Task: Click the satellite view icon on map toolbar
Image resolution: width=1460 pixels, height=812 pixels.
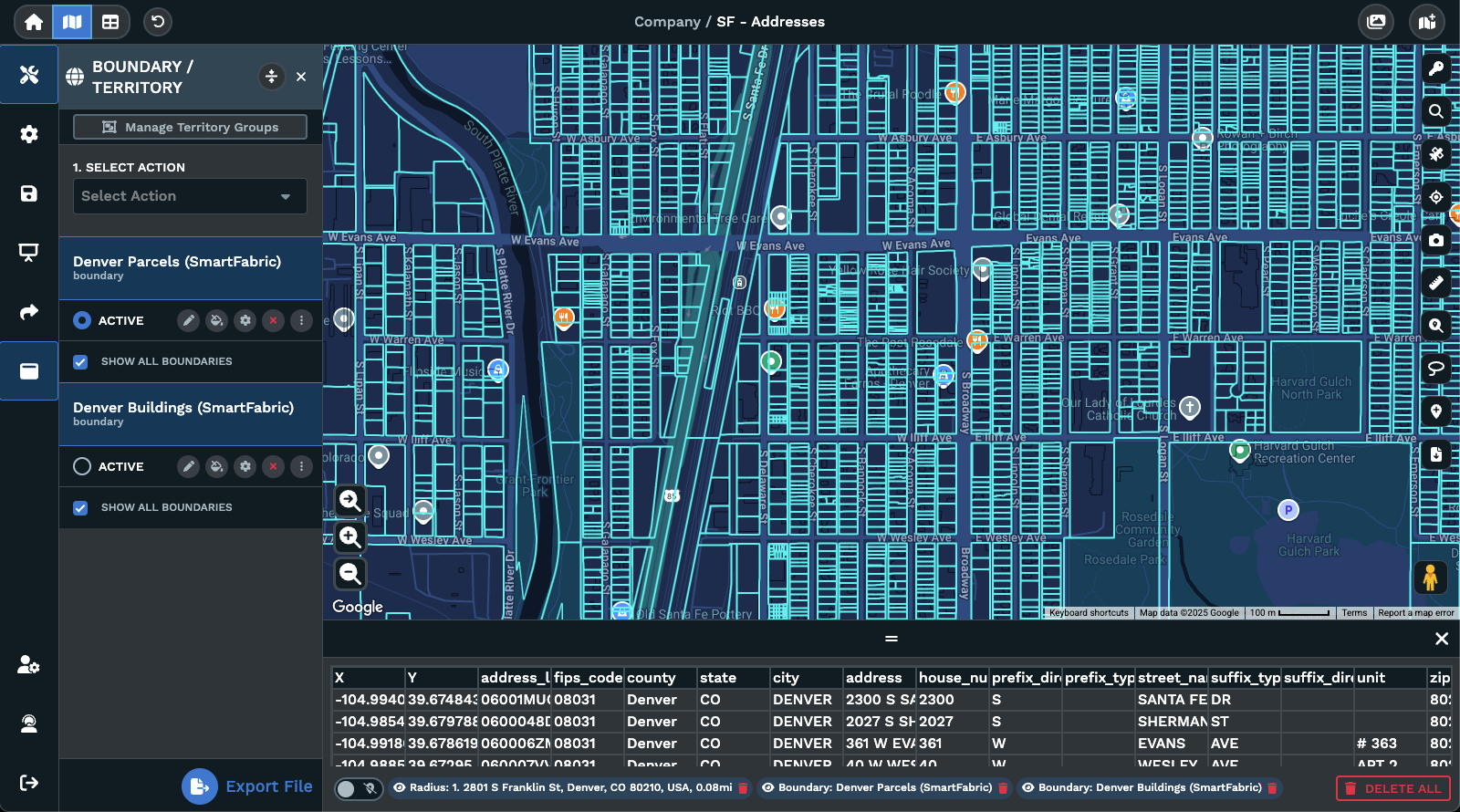Action: click(x=1436, y=154)
